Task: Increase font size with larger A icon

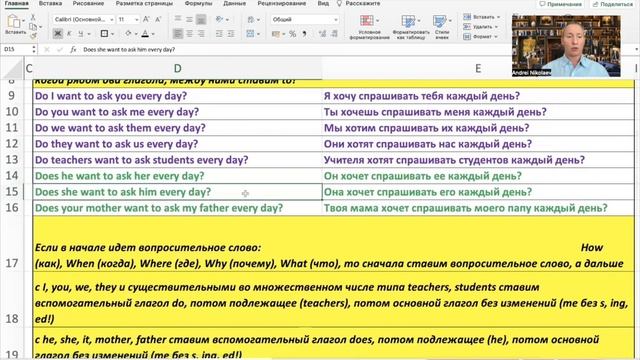Action: (146, 19)
